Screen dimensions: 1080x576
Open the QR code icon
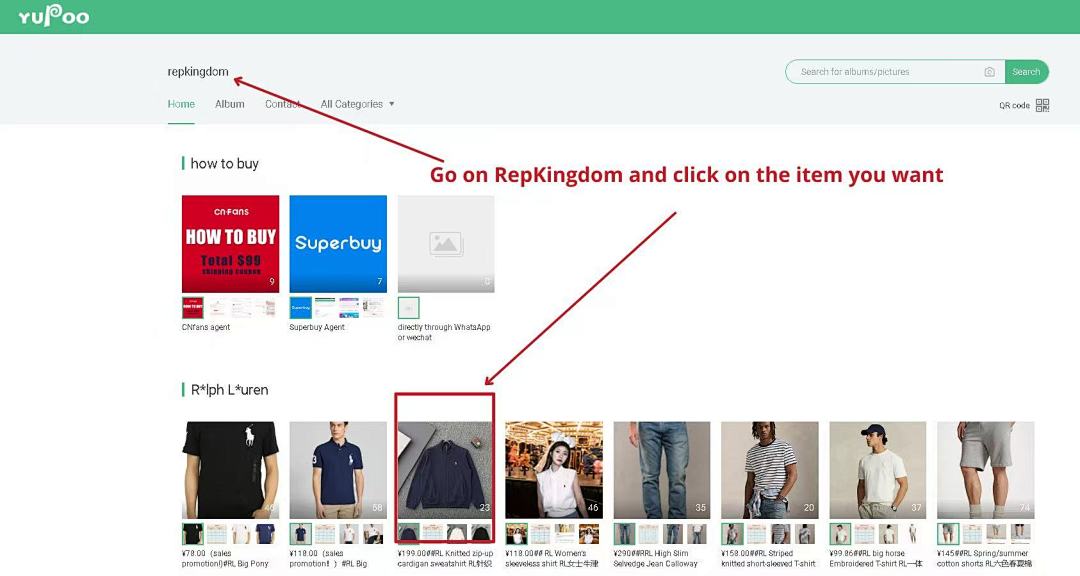[1042, 105]
